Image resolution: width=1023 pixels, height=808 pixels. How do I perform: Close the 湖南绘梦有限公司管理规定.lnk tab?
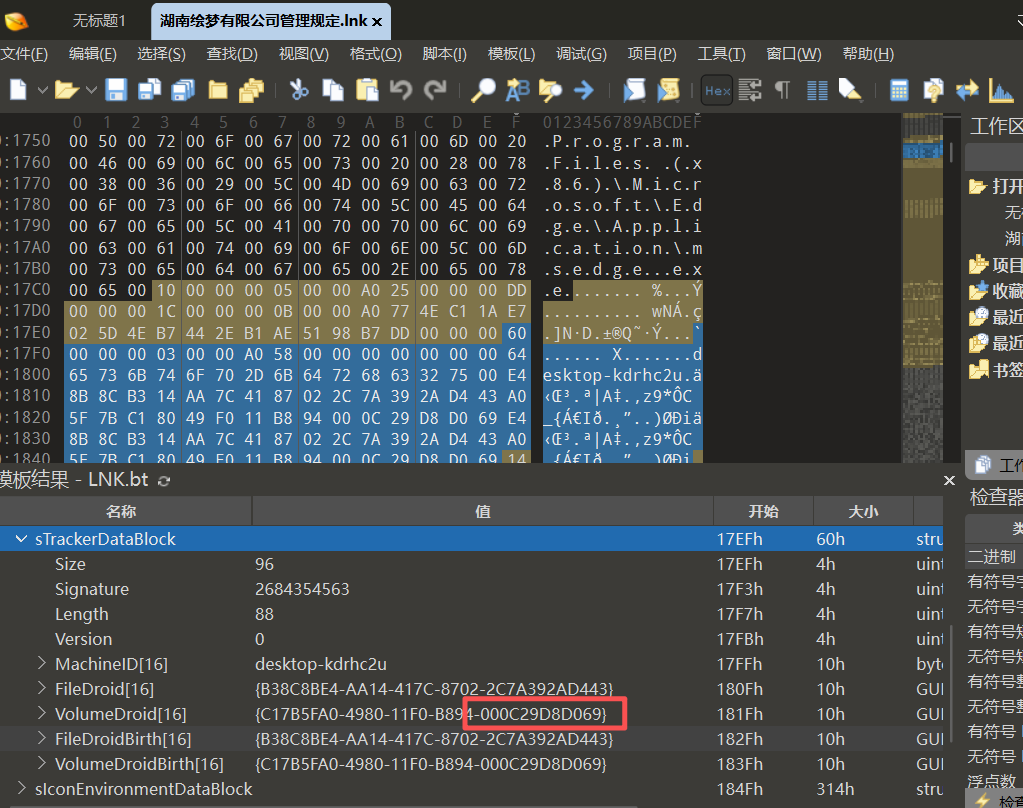pyautogui.click(x=377, y=22)
